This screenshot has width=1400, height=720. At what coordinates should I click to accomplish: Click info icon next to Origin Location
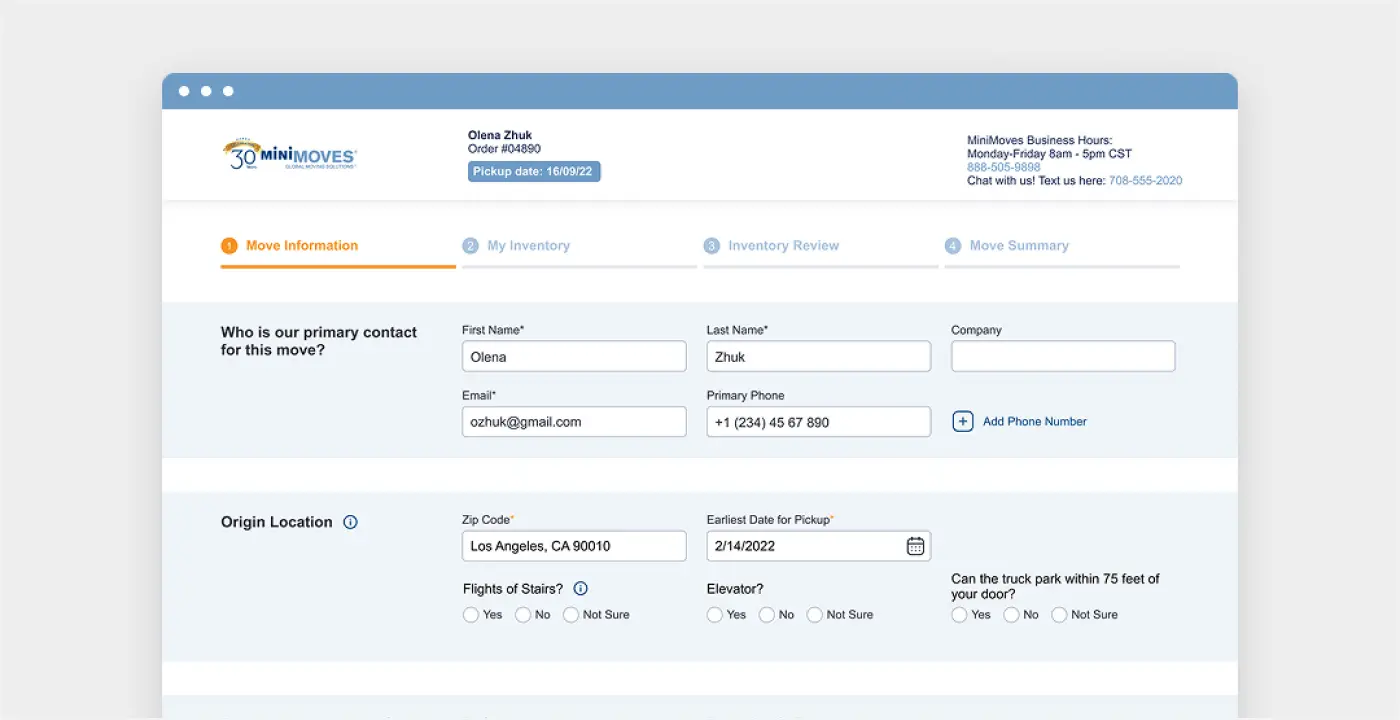[350, 522]
